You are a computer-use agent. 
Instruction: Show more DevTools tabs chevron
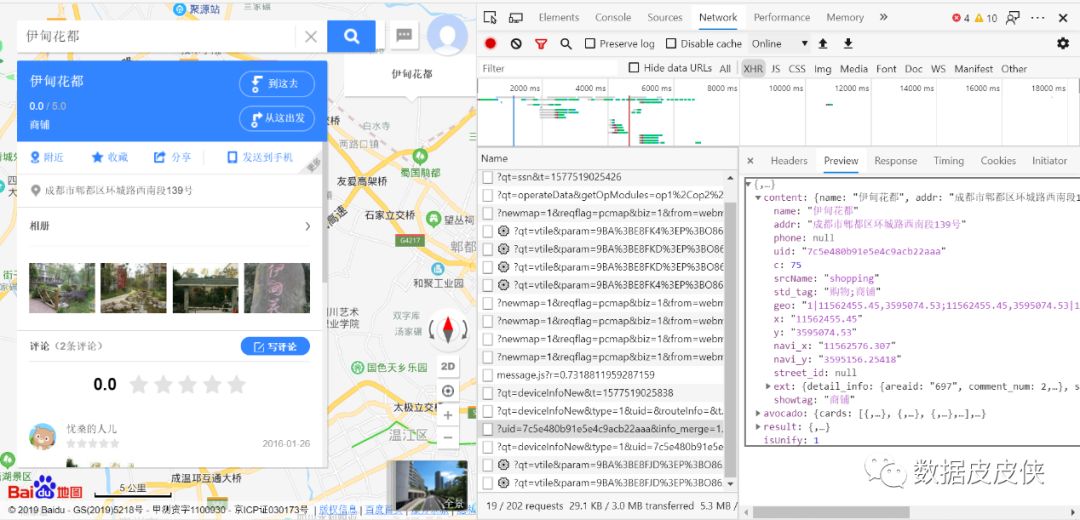click(x=884, y=17)
